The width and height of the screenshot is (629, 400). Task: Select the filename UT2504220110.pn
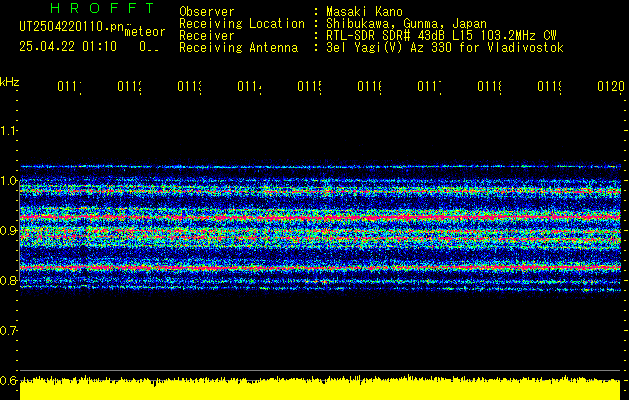[x=71, y=27]
